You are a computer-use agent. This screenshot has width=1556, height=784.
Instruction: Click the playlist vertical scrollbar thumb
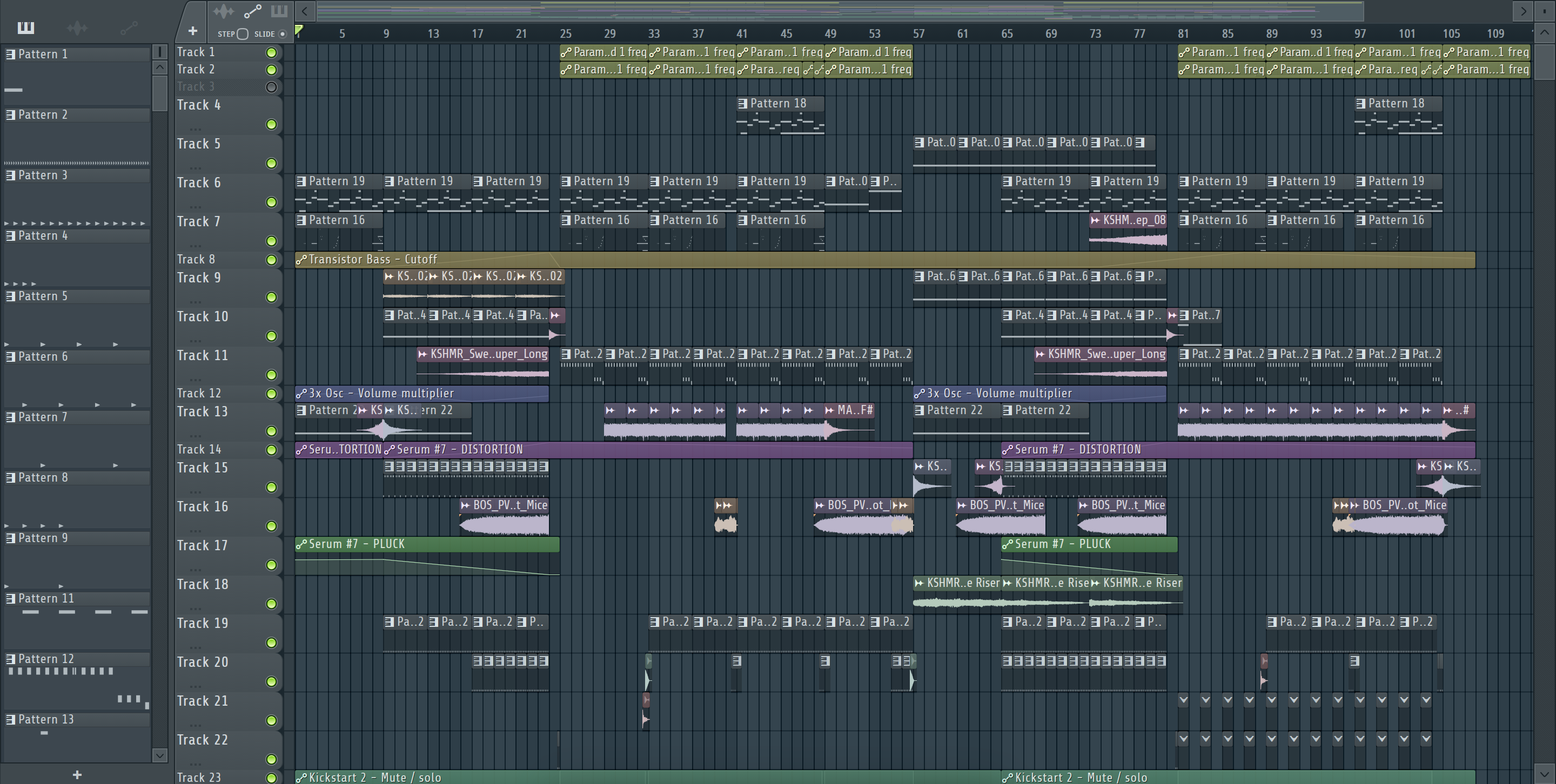click(x=1545, y=61)
